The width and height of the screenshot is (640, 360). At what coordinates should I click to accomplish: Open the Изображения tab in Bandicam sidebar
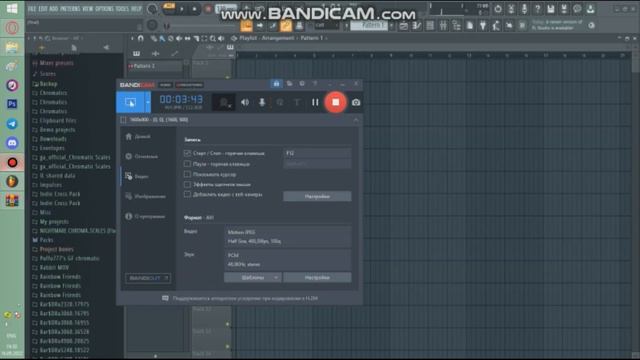pyautogui.click(x=146, y=196)
